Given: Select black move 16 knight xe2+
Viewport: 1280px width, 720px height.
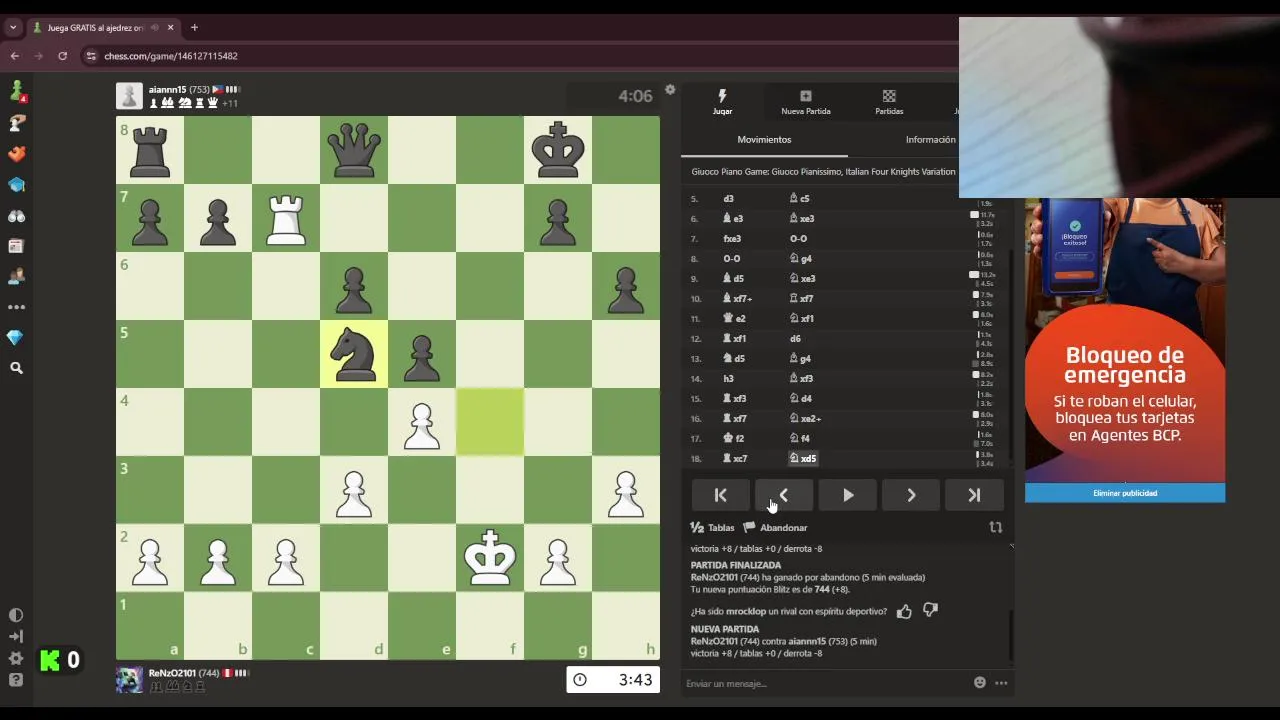Looking at the screenshot, I should (x=805, y=419).
